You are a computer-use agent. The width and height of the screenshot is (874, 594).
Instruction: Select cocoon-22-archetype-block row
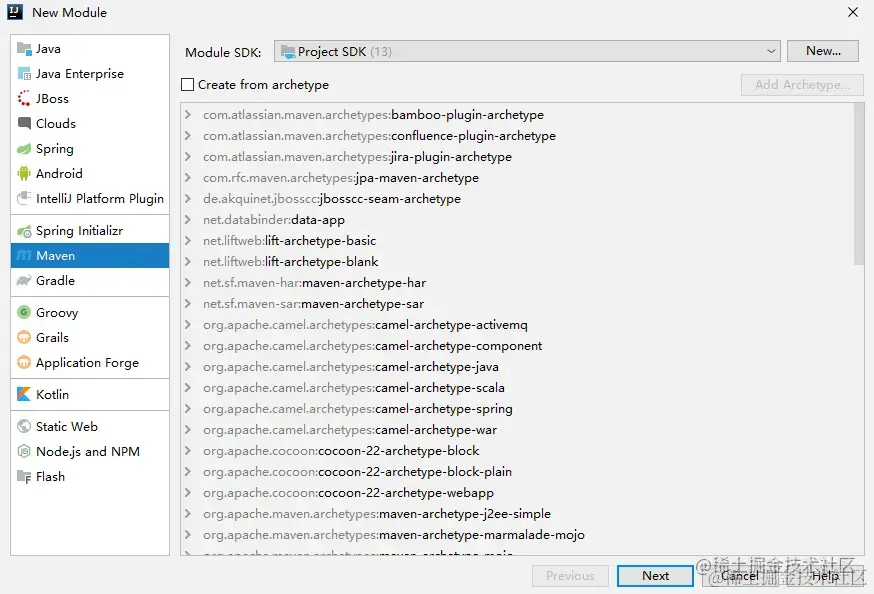[x=517, y=451]
